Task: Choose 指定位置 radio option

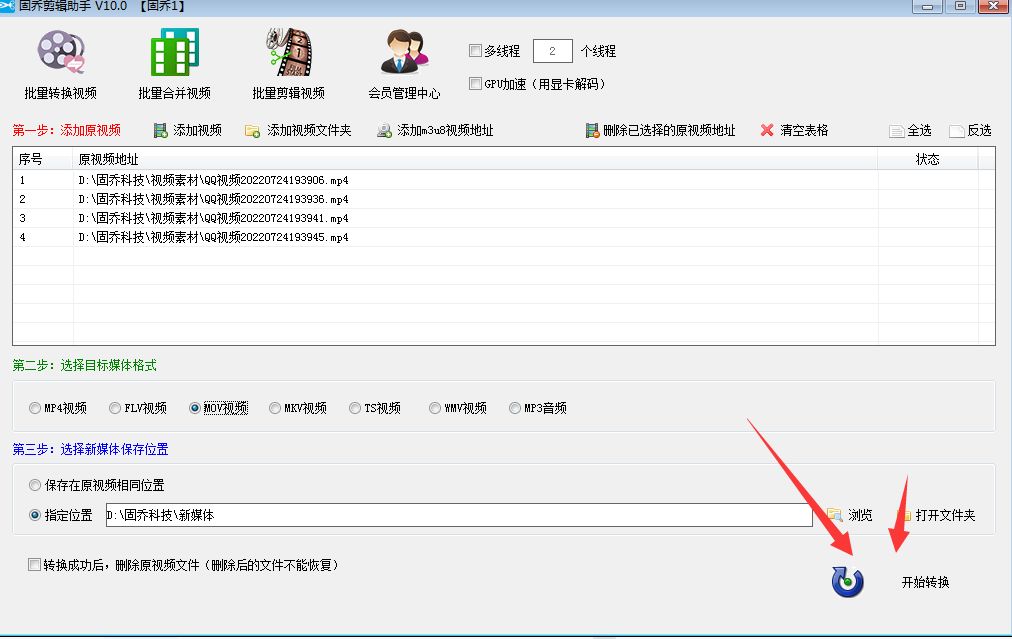Action: coord(35,515)
